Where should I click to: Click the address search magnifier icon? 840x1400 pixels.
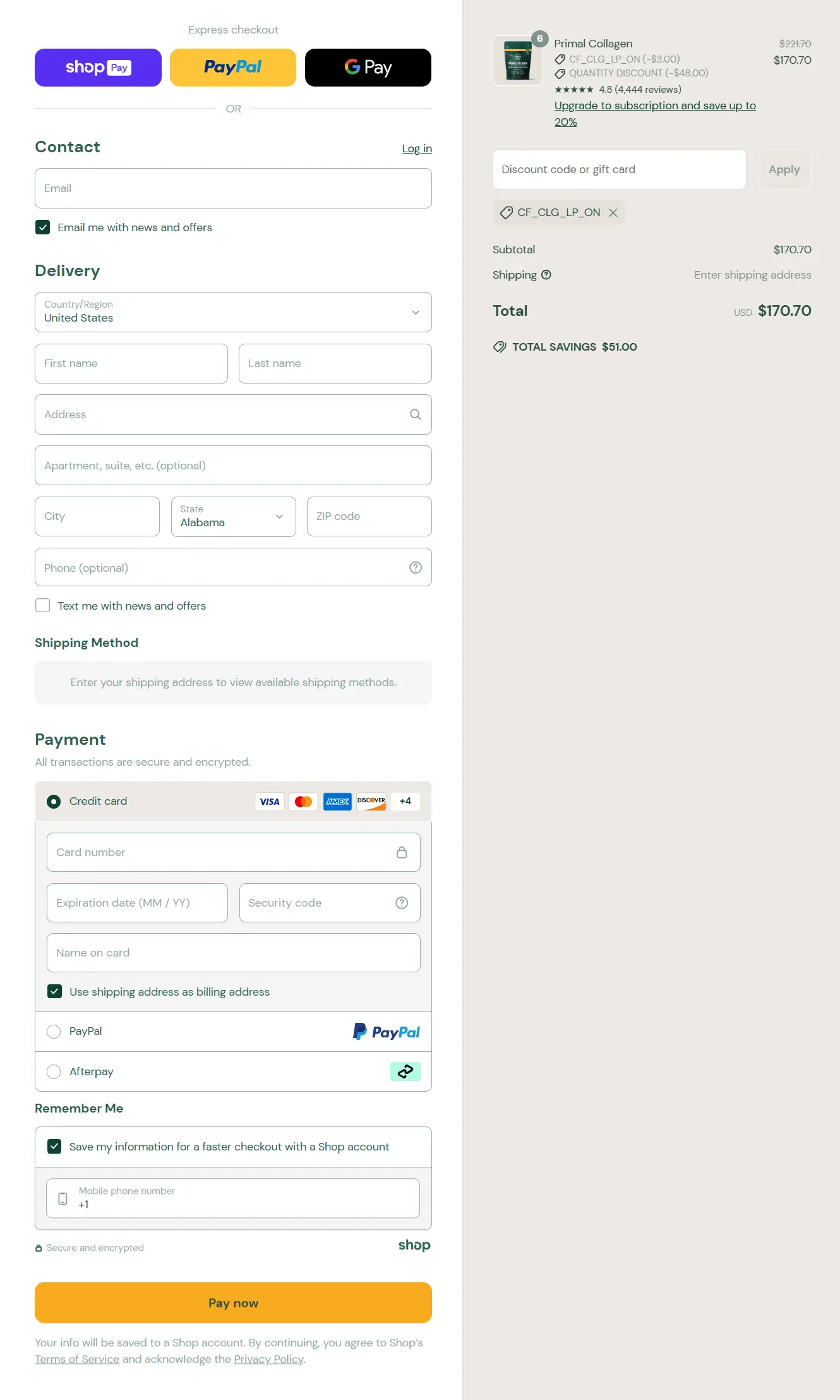click(416, 414)
